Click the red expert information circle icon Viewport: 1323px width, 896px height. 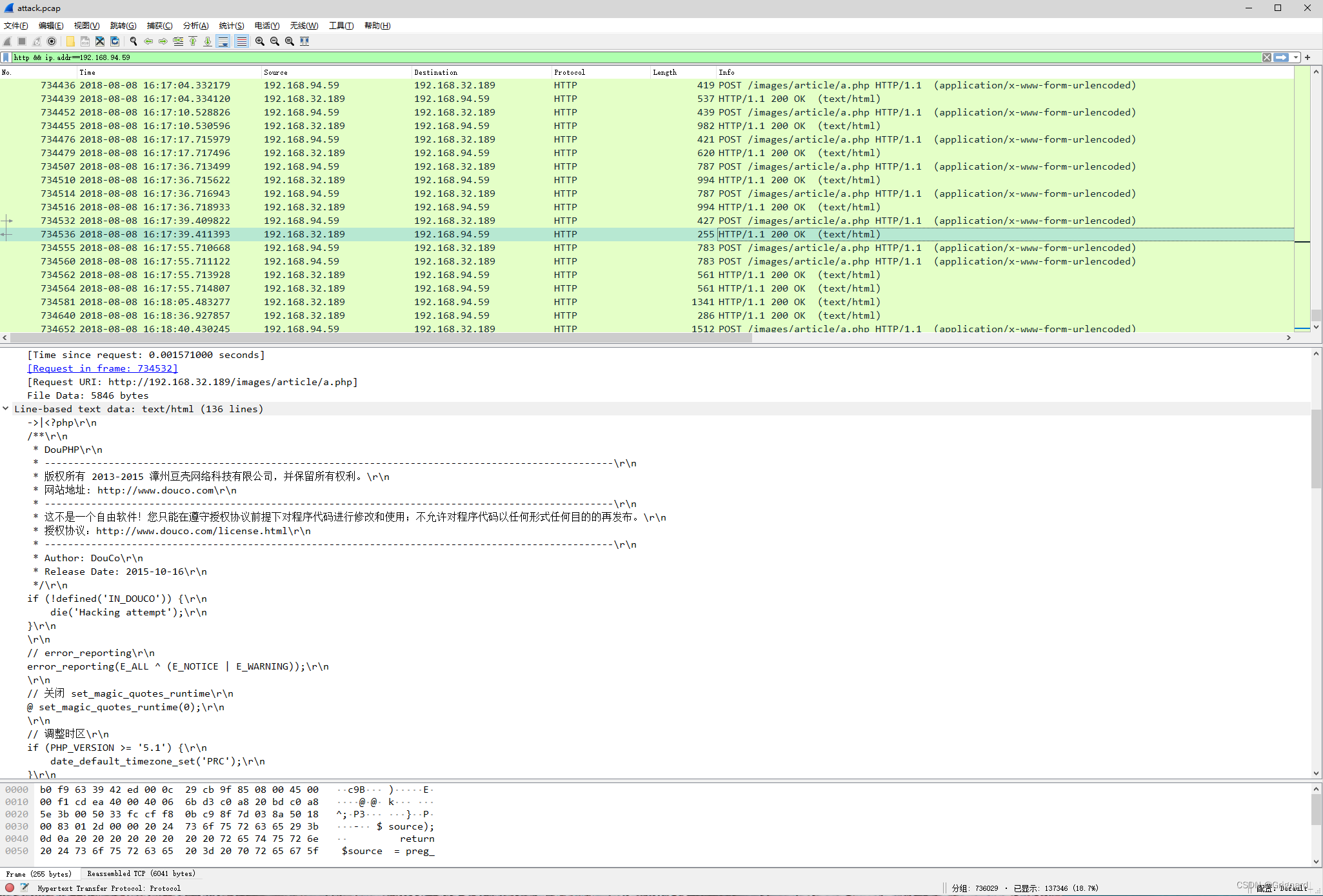click(10, 888)
